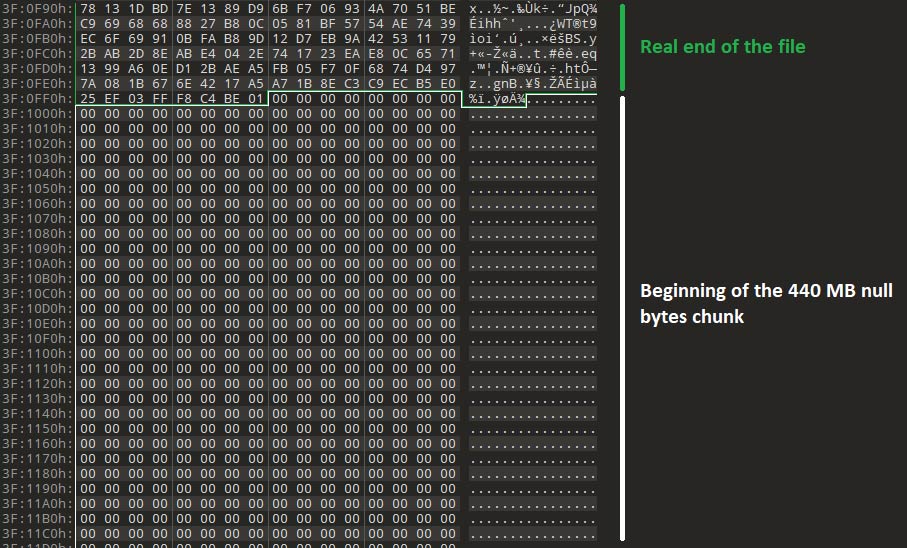Select last non-null byte 01 in row 3F:0FF0h
Screen dimensions: 907x548
256,99
